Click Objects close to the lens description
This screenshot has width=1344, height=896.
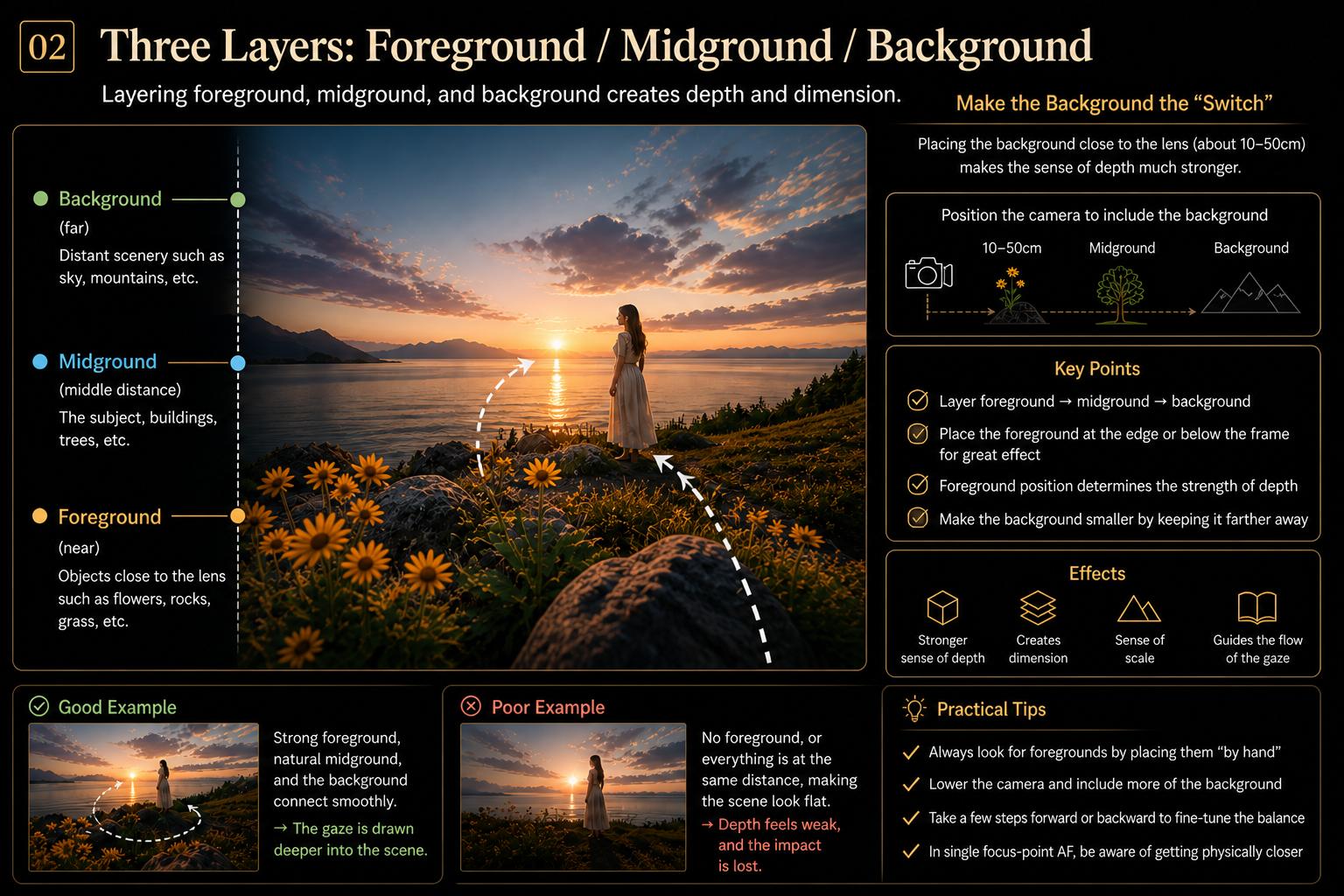pos(142,598)
